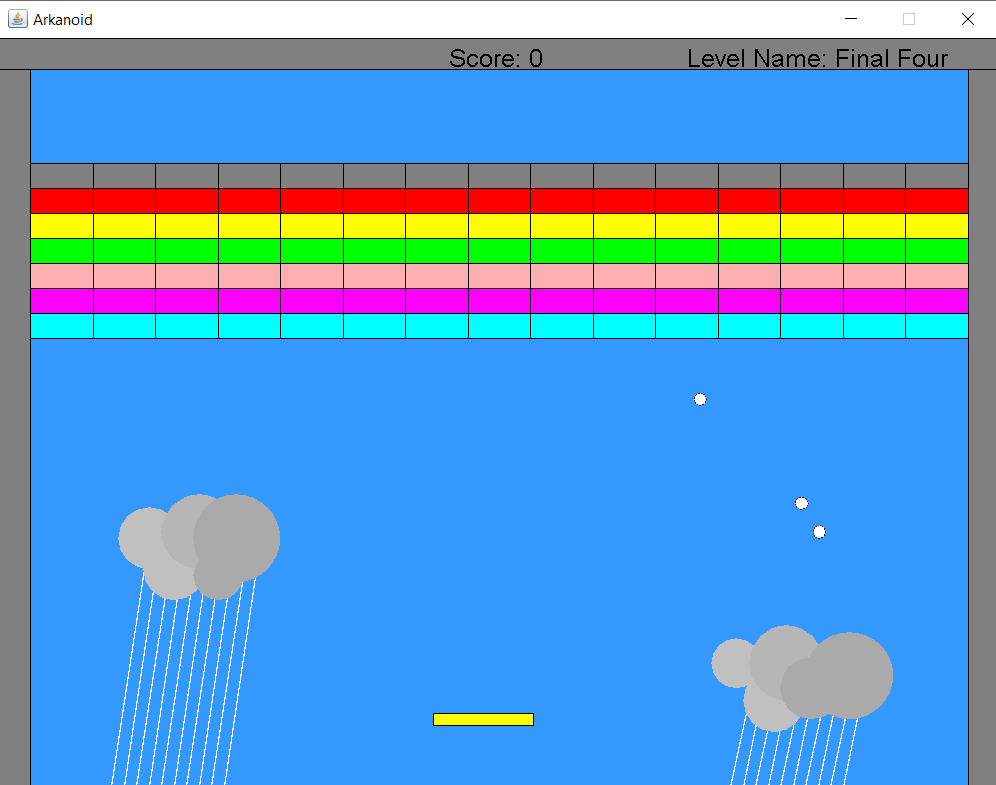Click the Score: 0 label

click(x=496, y=59)
